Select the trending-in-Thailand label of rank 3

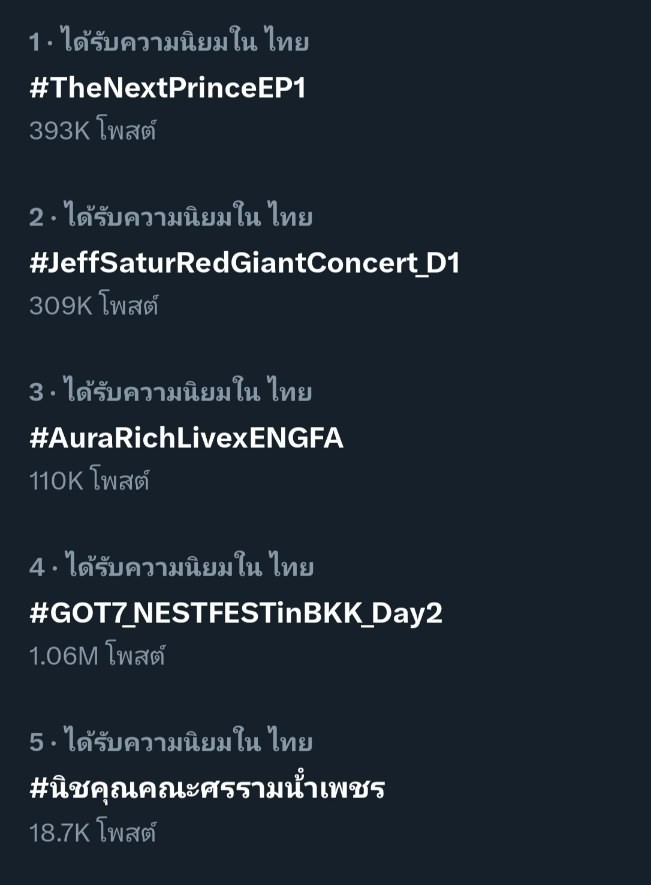coord(189,392)
